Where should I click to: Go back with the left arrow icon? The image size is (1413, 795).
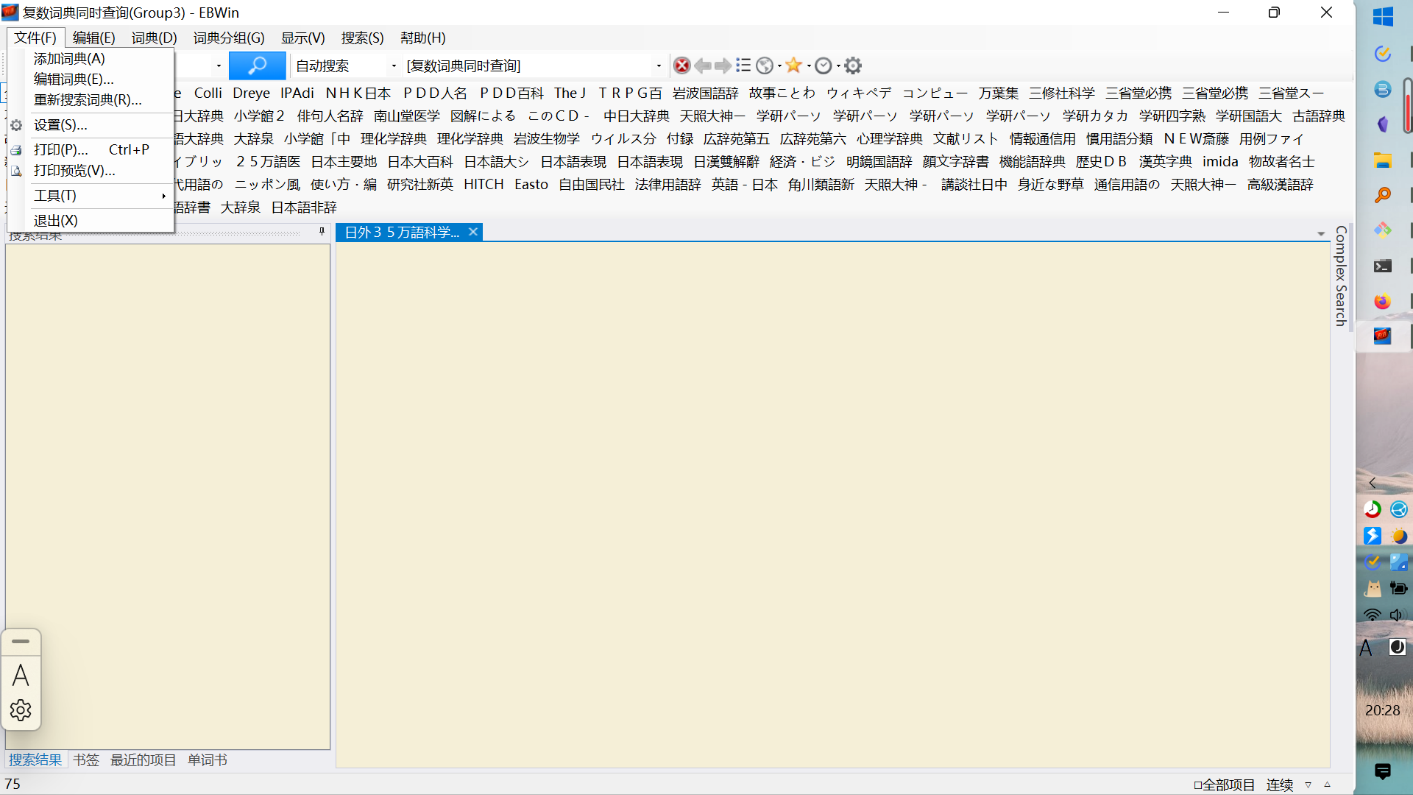pyautogui.click(x=703, y=66)
